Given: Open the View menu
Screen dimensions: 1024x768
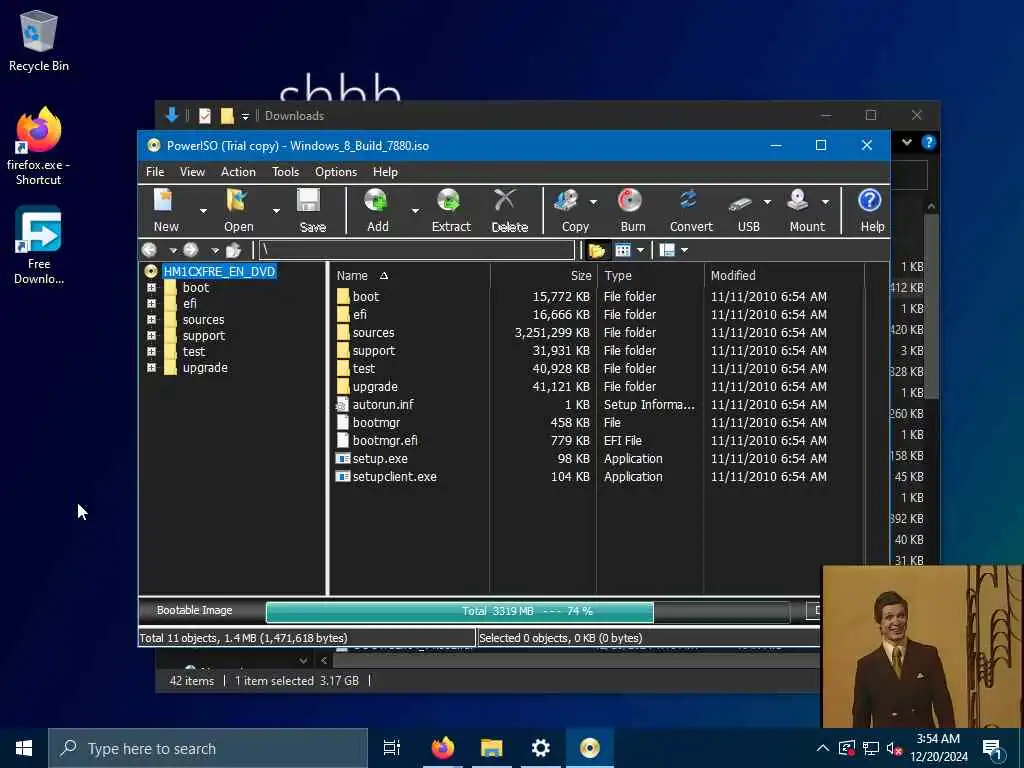Looking at the screenshot, I should pyautogui.click(x=192, y=172).
